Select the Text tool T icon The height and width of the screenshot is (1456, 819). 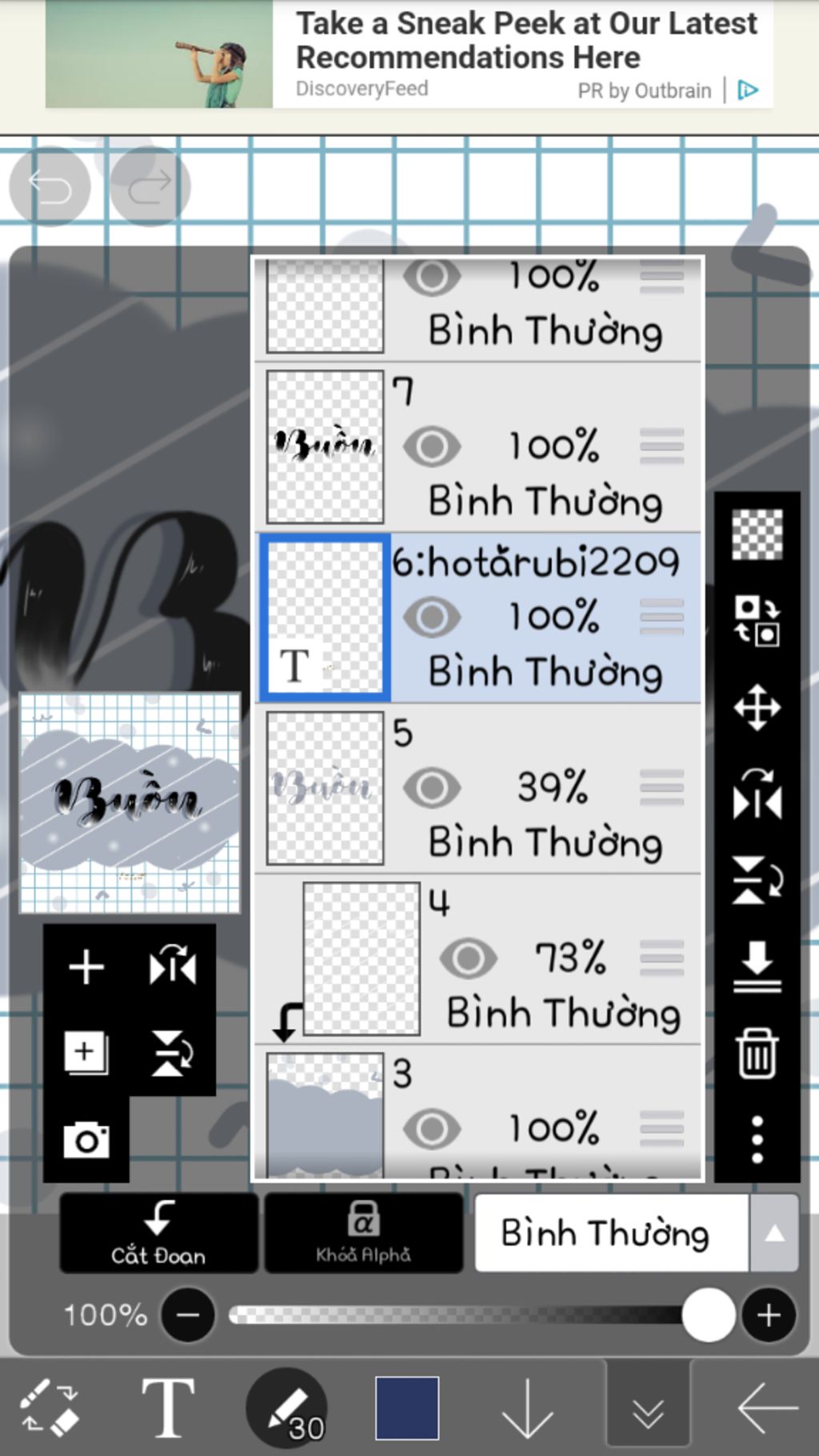click(x=168, y=1408)
